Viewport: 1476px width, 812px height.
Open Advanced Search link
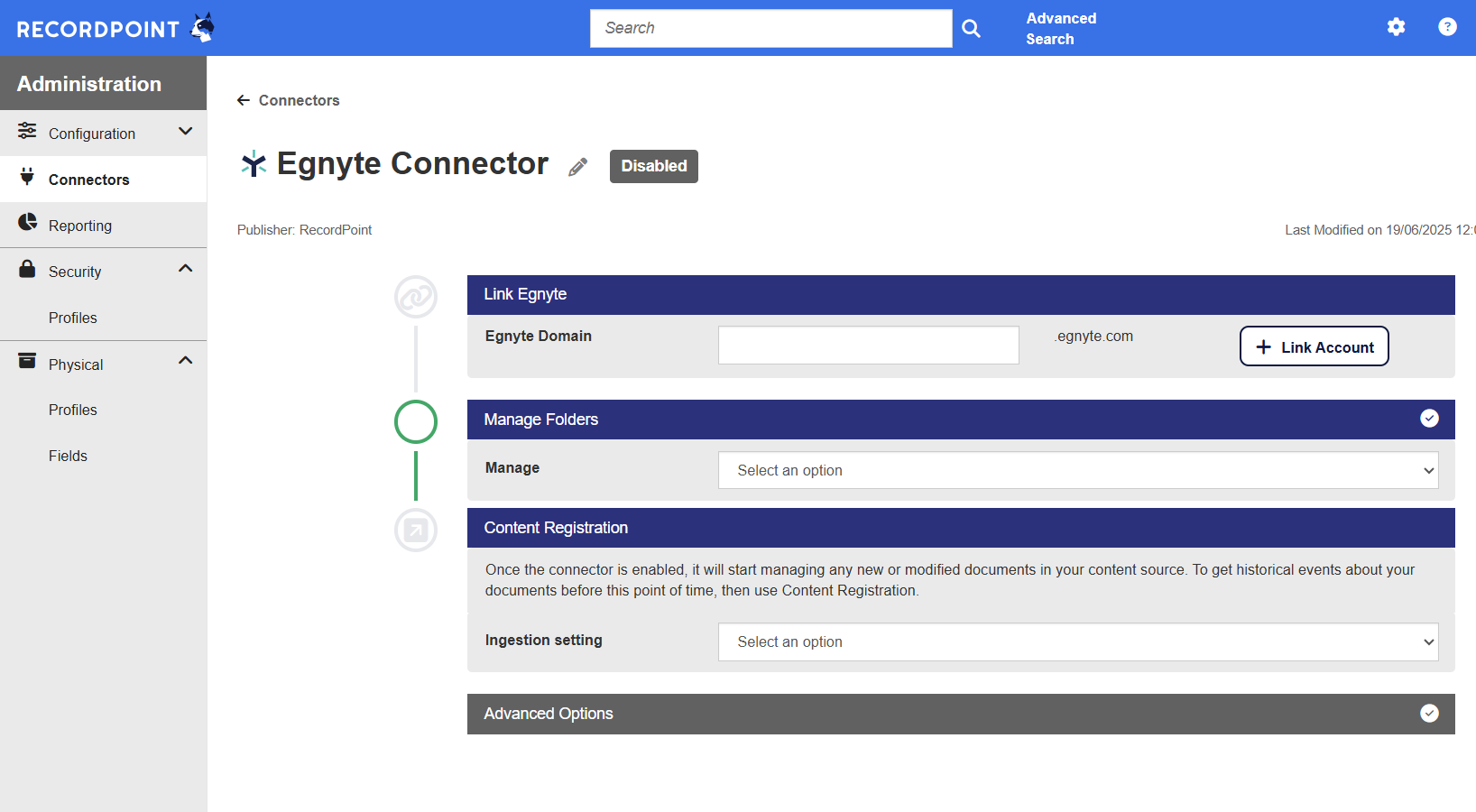point(1061,29)
